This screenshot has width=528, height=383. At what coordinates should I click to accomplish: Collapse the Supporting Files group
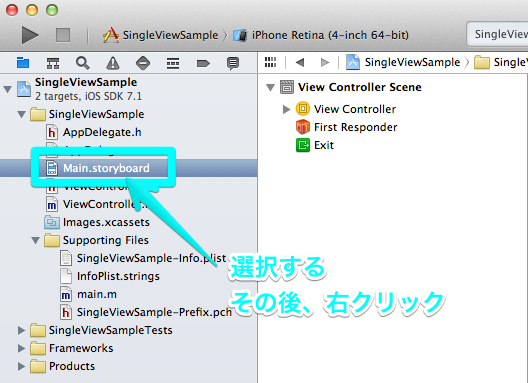click(x=36, y=241)
